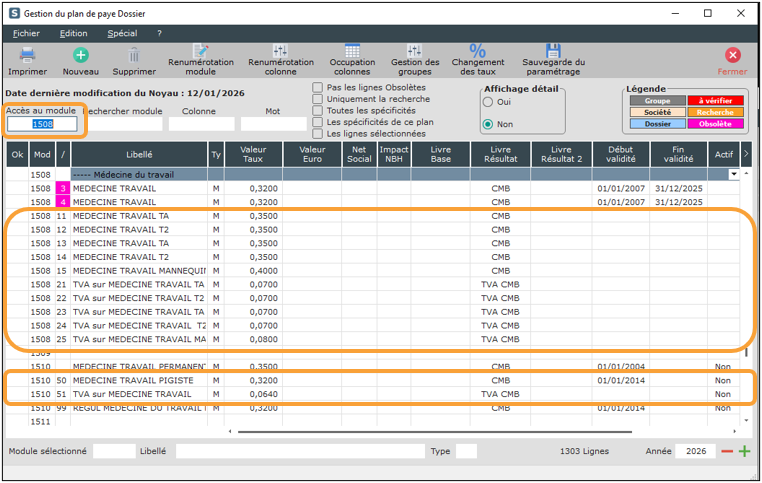The height and width of the screenshot is (483, 762).
Task: Click Changement des taux percent icon
Action: click(478, 52)
